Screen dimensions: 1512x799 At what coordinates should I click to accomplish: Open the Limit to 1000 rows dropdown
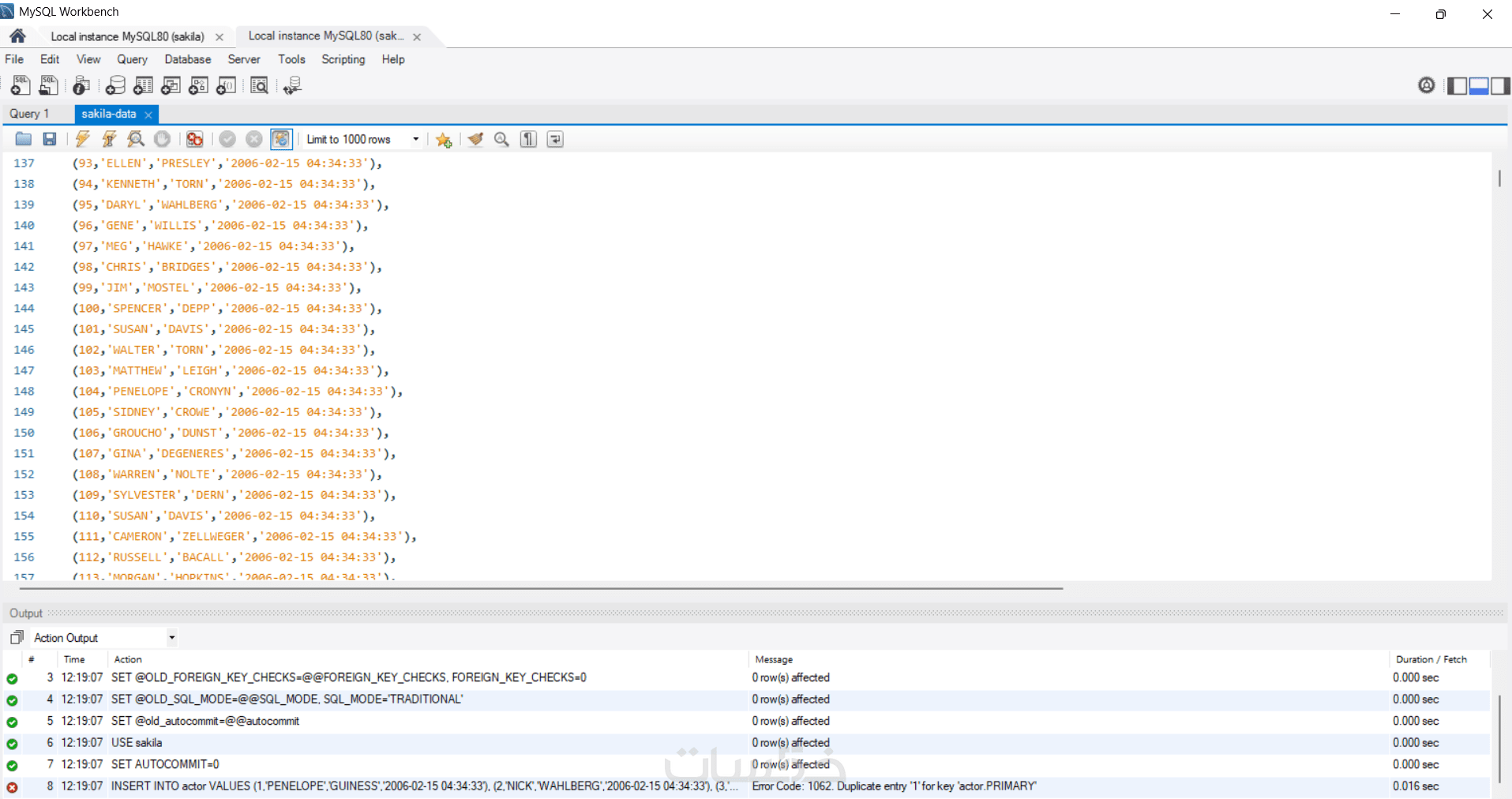click(x=363, y=140)
